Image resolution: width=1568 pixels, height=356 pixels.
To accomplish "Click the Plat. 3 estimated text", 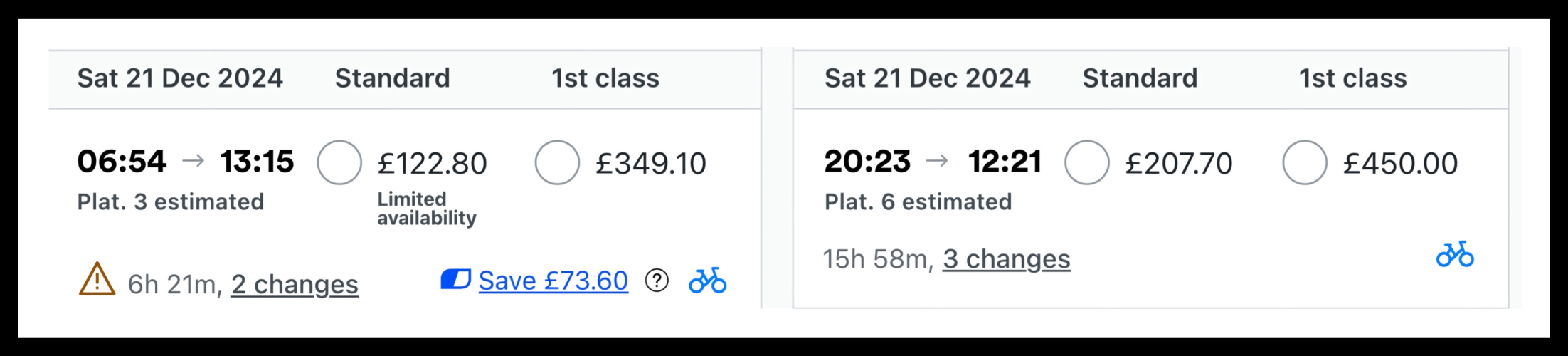I will coord(170,202).
